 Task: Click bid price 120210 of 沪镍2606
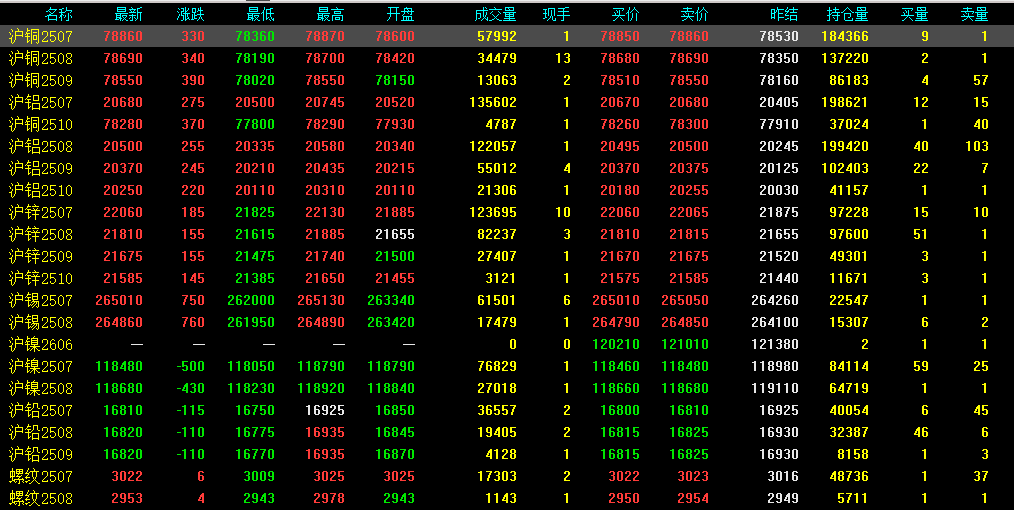click(616, 345)
